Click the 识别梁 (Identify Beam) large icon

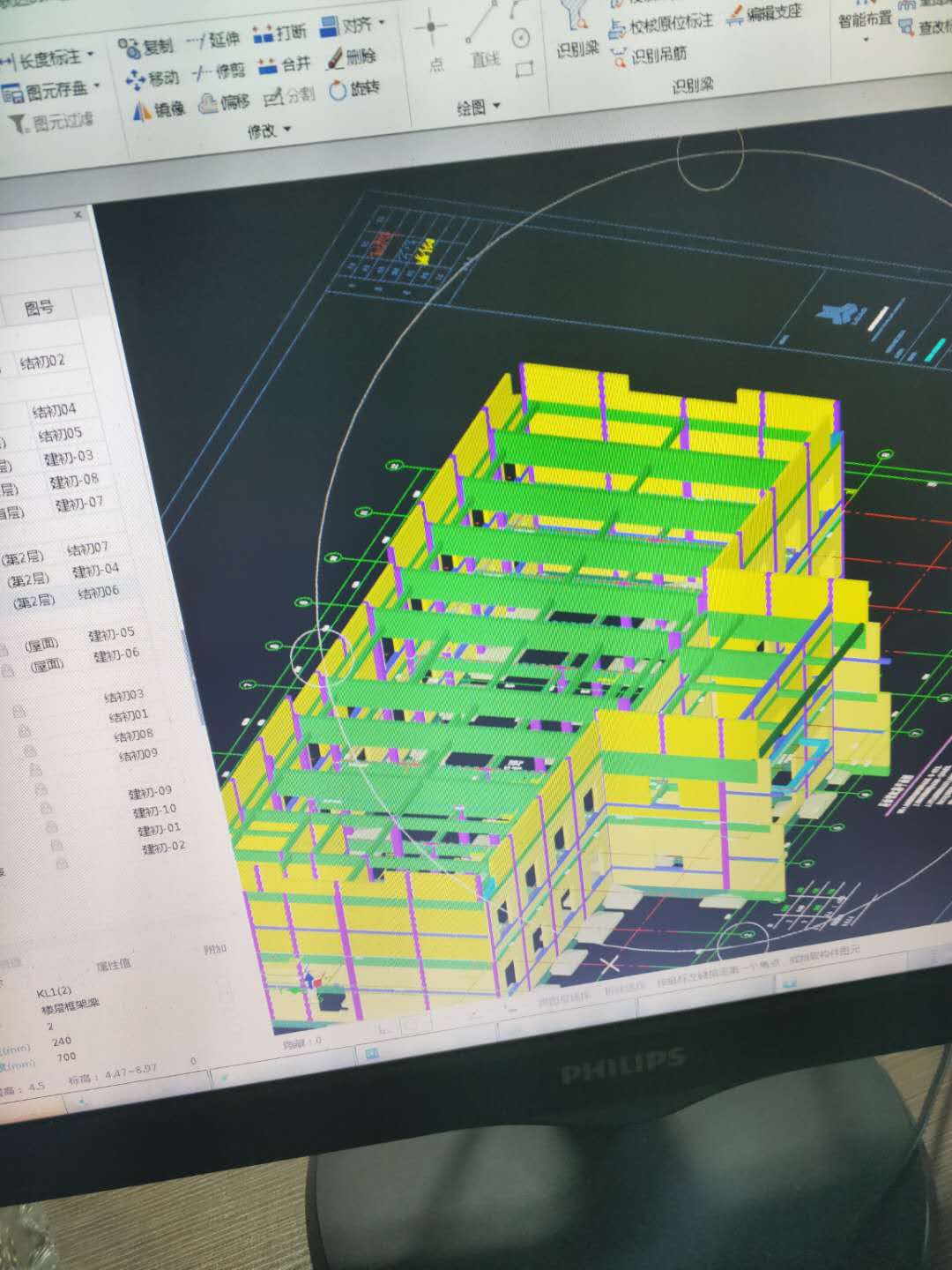click(x=577, y=31)
